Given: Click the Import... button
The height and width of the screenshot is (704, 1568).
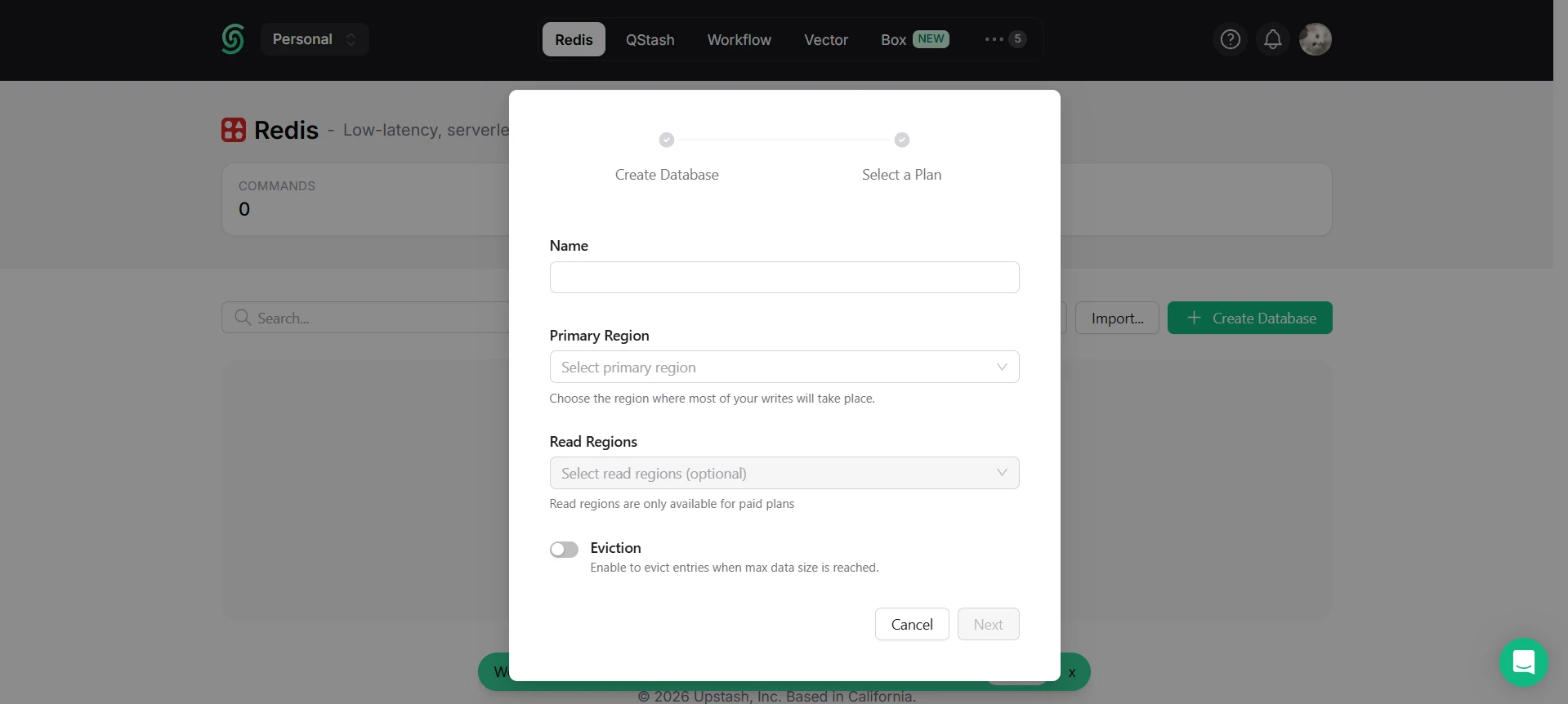Looking at the screenshot, I should click(x=1117, y=318).
